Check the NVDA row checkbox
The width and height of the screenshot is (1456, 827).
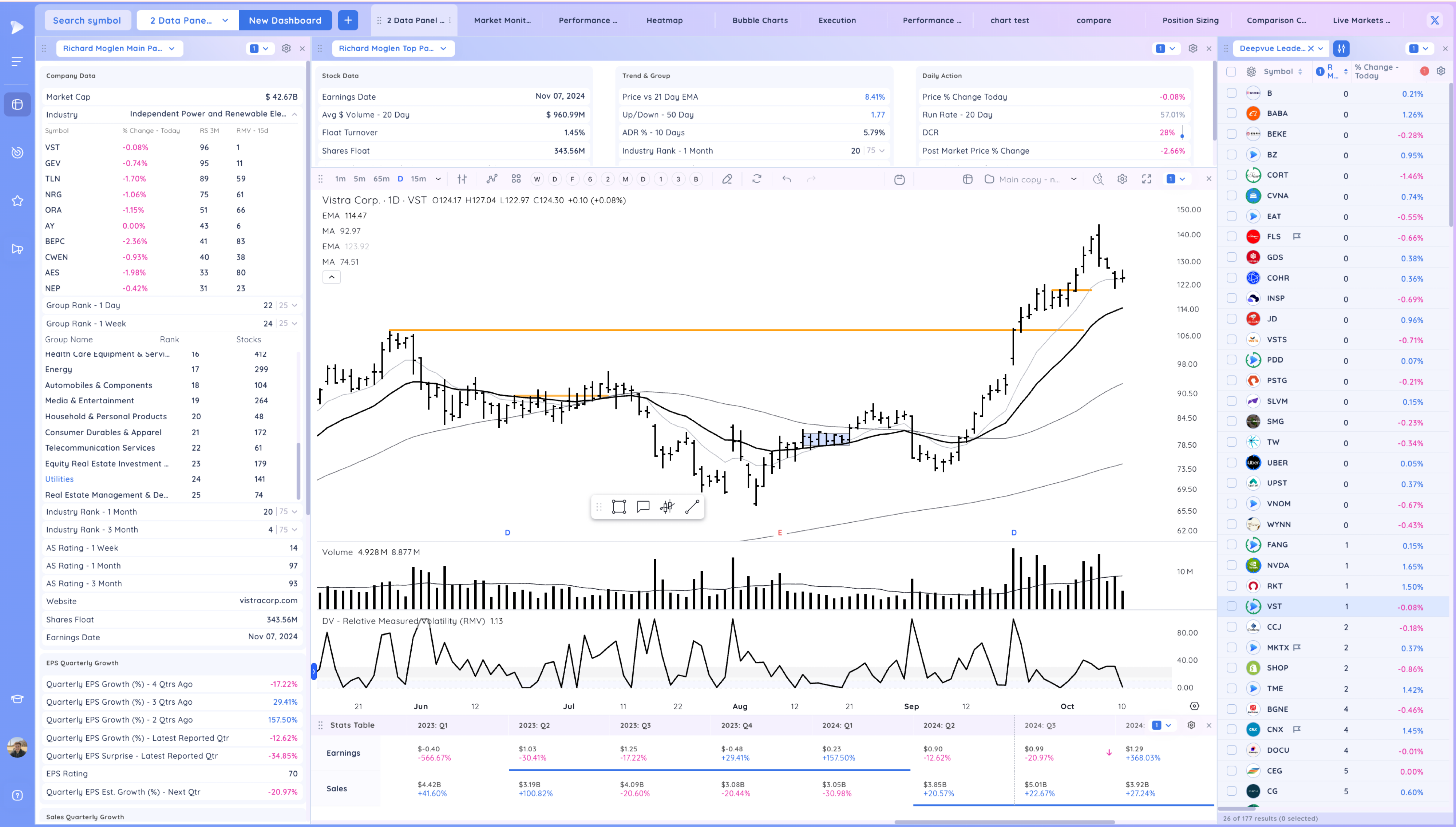[x=1231, y=565]
